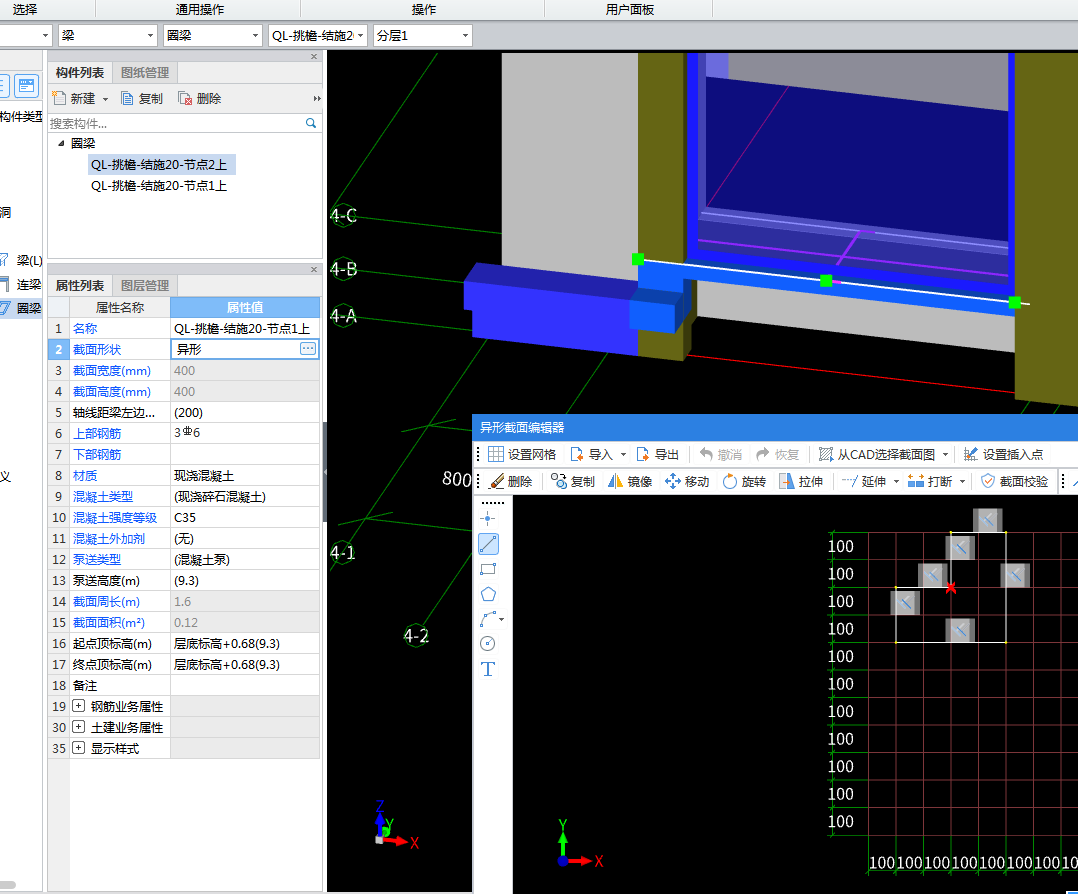Close the property list panel

[x=314, y=270]
